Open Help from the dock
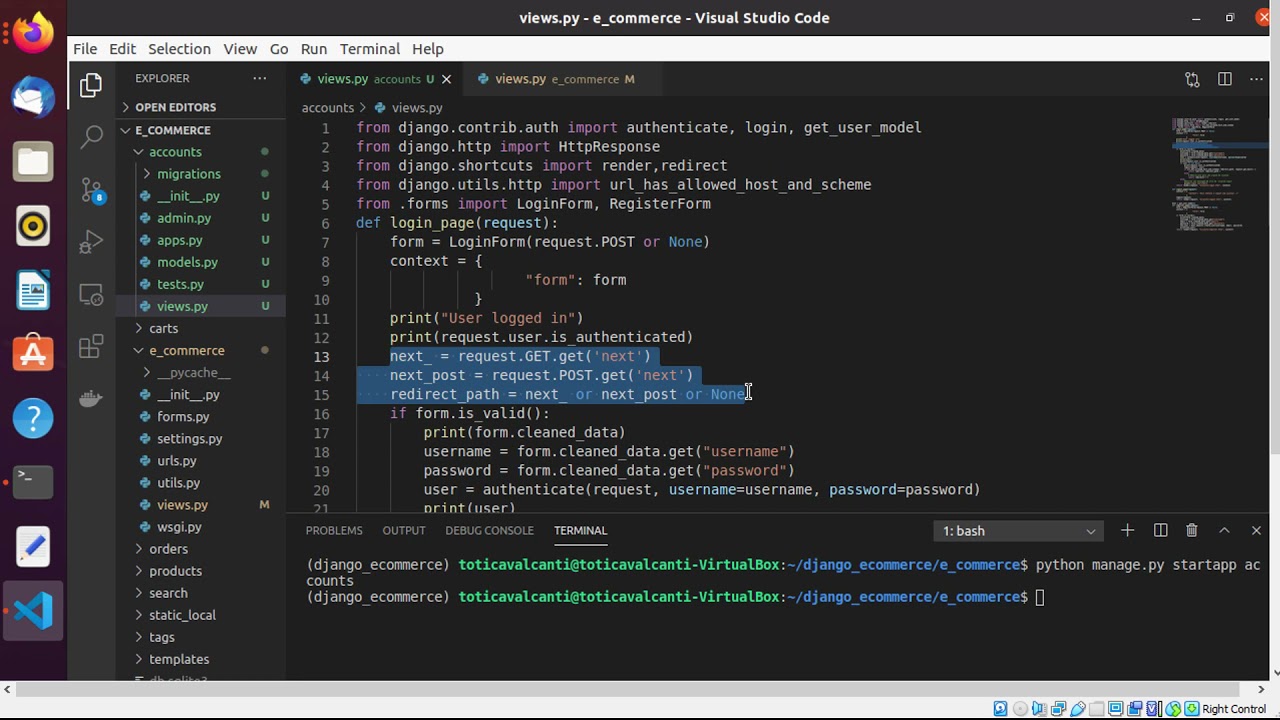Image resolution: width=1280 pixels, height=720 pixels. (33, 418)
